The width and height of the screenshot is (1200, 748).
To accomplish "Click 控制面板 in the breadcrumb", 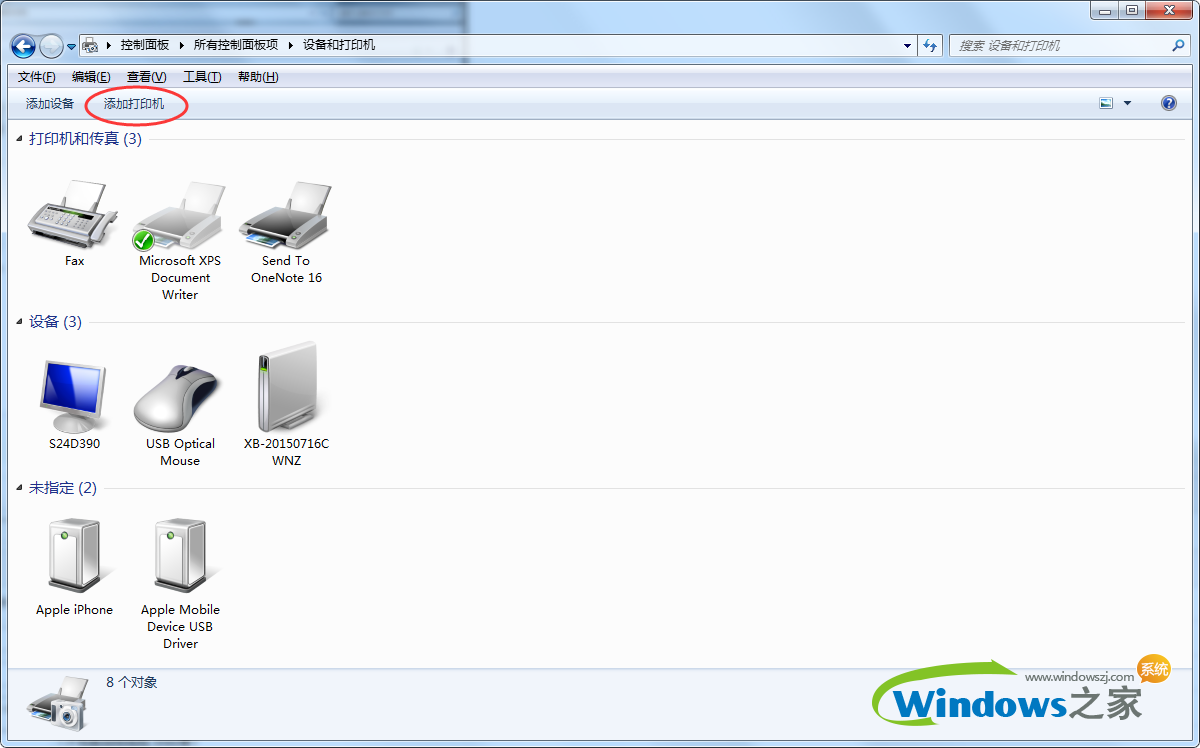I will point(145,46).
